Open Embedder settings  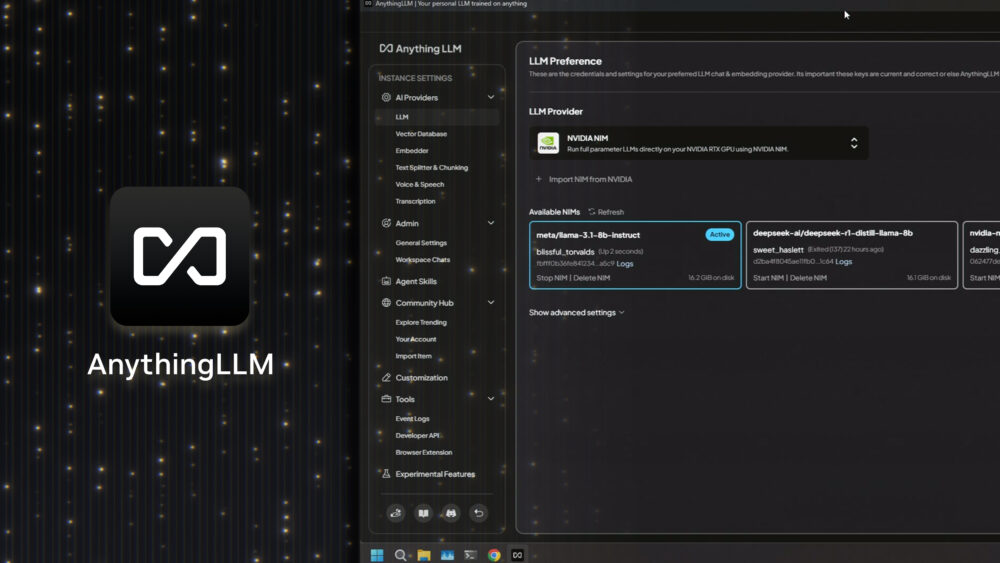(x=411, y=150)
